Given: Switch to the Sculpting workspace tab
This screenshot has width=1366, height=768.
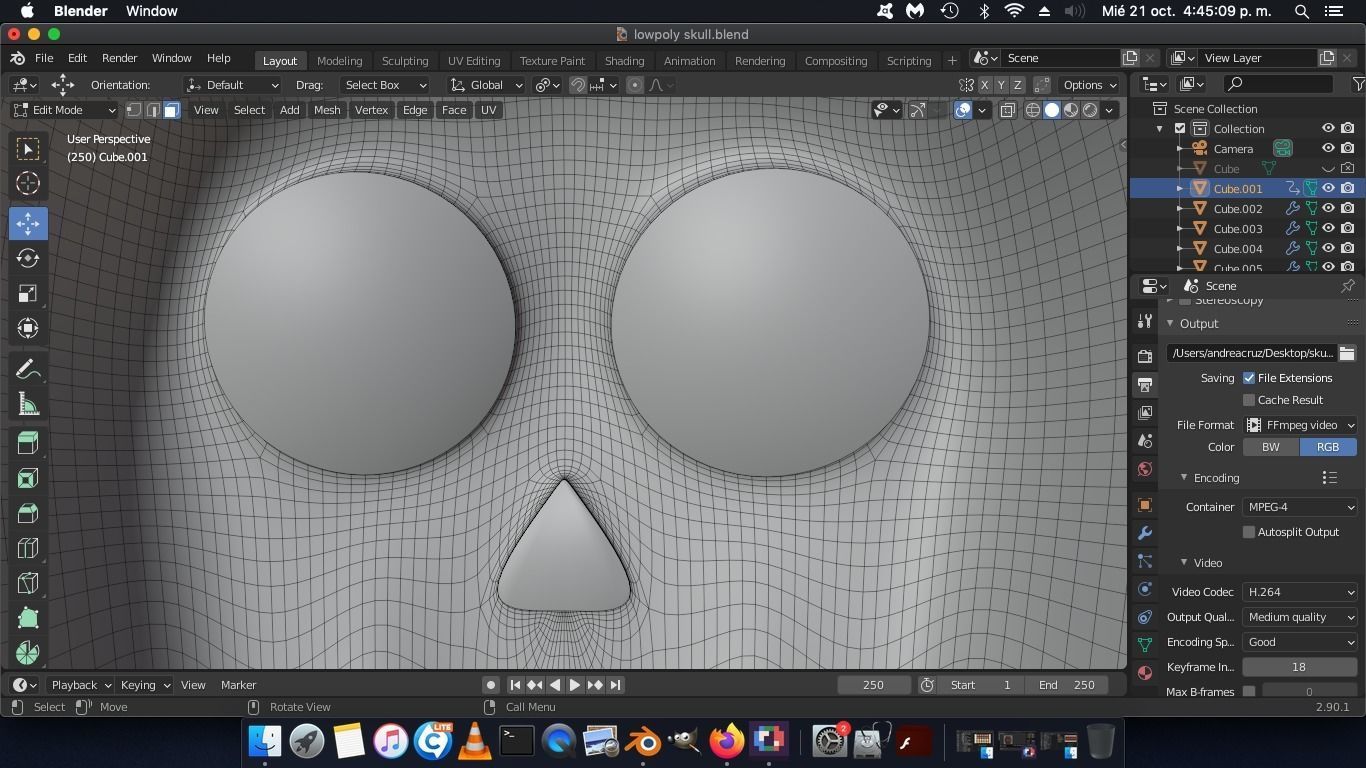Looking at the screenshot, I should (405, 60).
